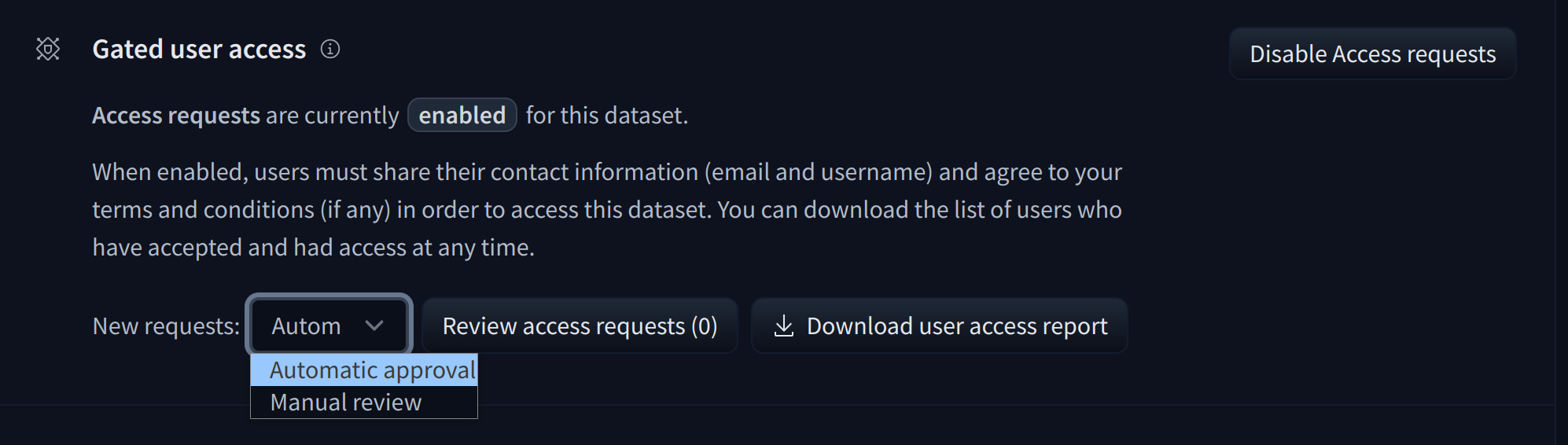This screenshot has width=1568, height=445.
Task: Click the bold Access requests text
Action: (x=176, y=115)
